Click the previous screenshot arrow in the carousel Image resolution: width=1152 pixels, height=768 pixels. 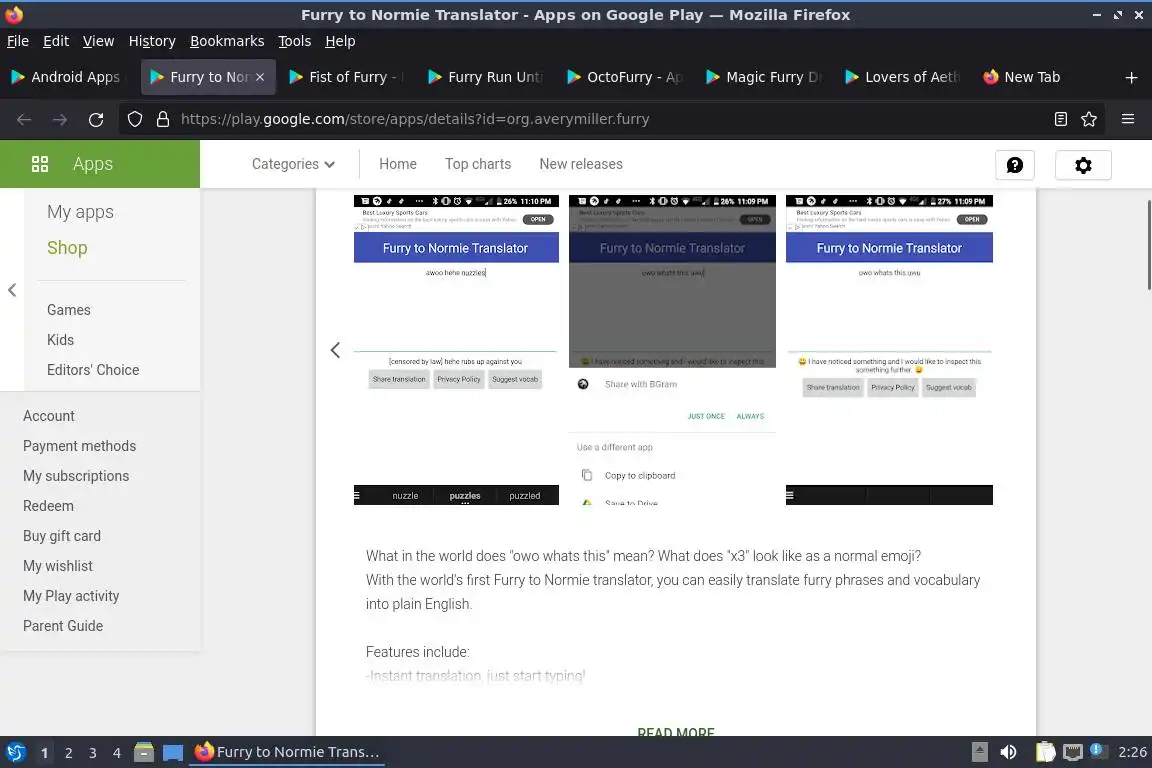coord(335,350)
